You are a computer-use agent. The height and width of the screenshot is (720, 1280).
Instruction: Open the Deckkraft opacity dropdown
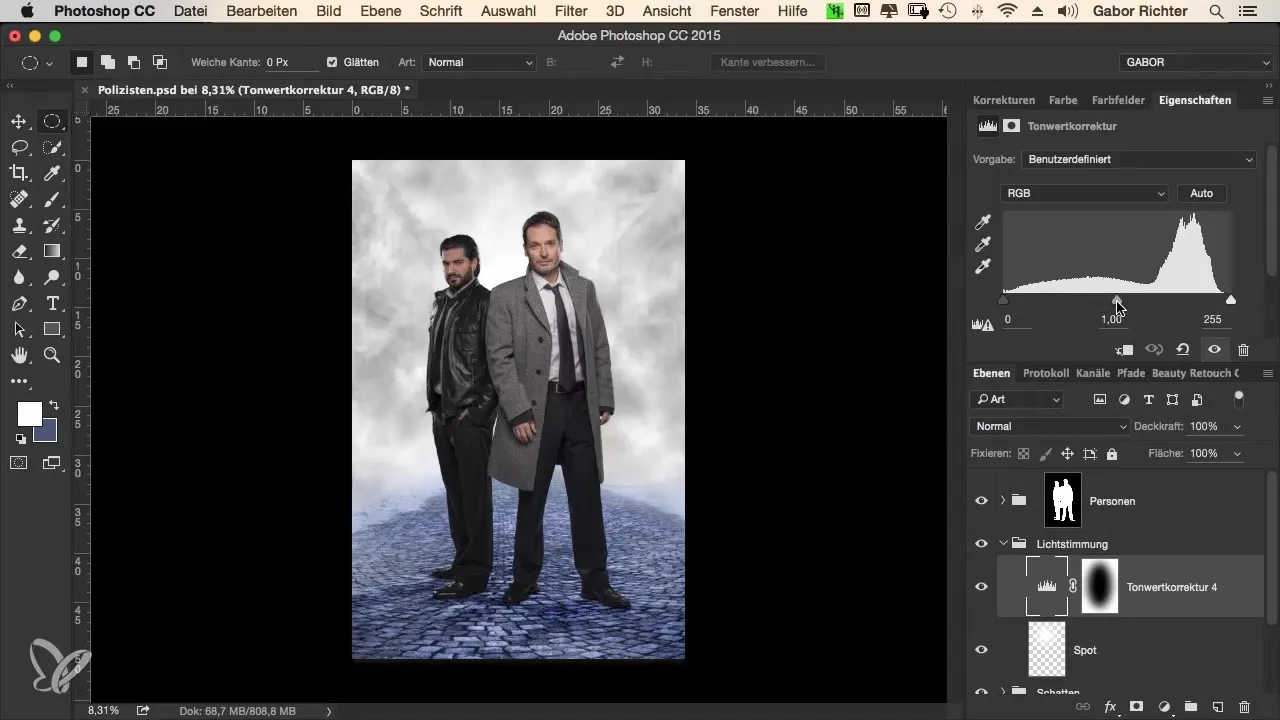click(1238, 426)
